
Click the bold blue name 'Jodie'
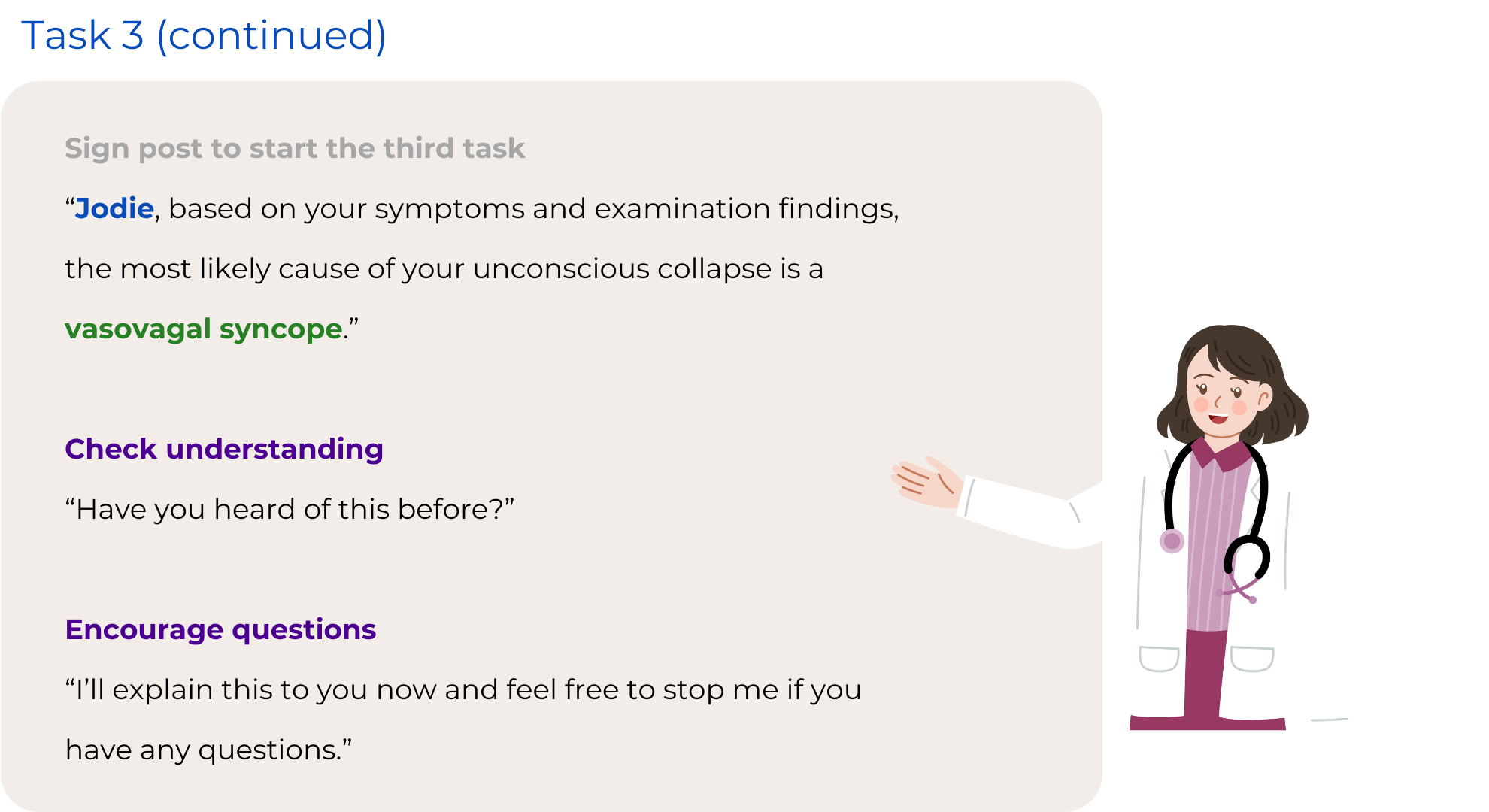114,208
